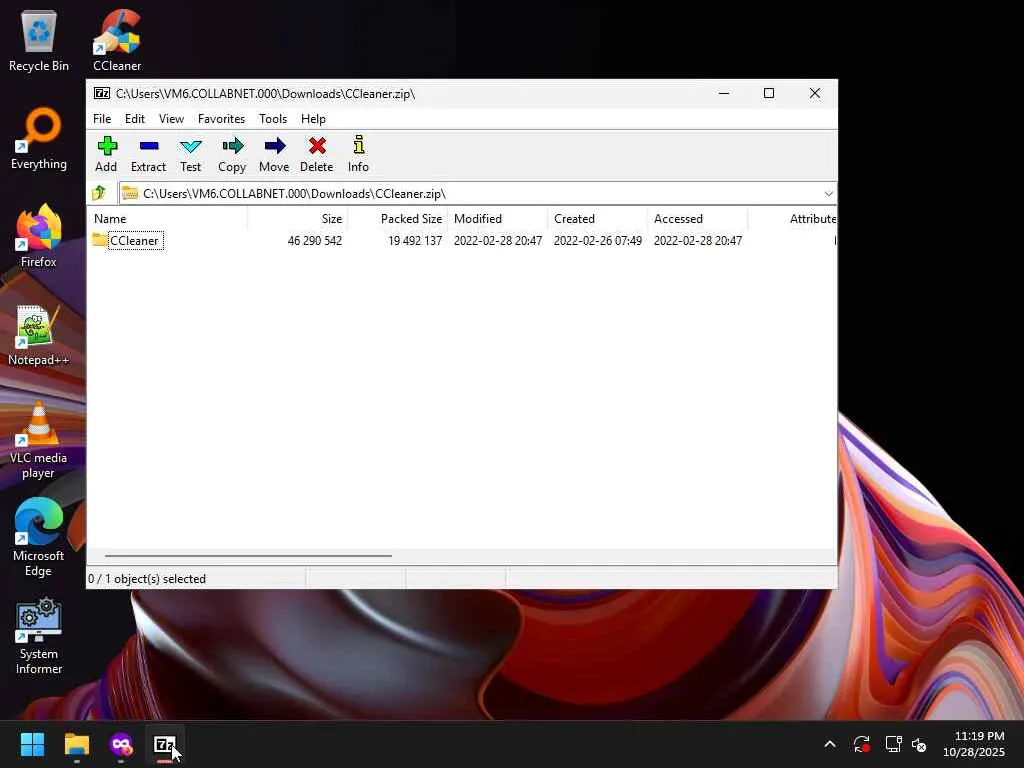Run the Test archive tool

click(190, 154)
